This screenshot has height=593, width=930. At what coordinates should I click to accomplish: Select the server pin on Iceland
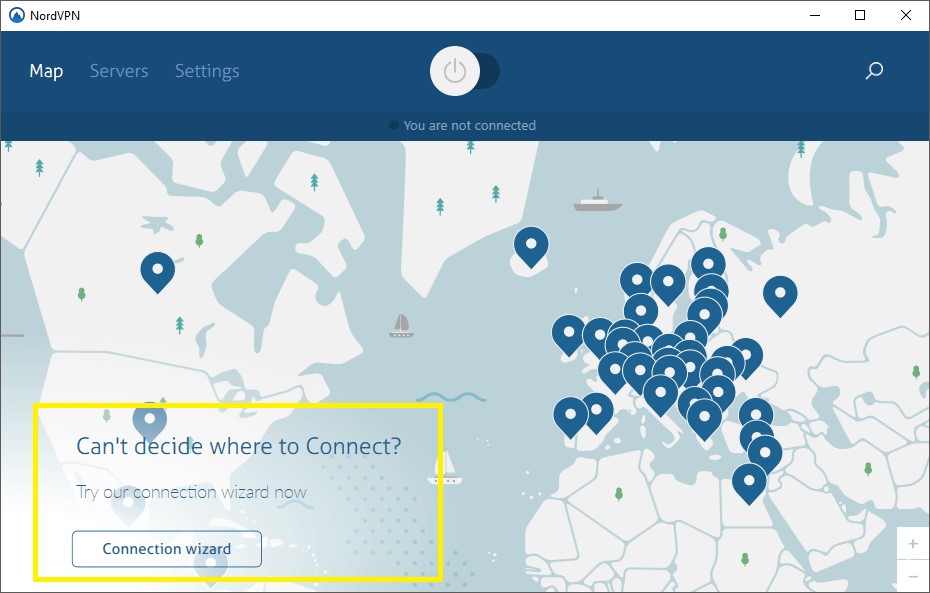tap(531, 247)
